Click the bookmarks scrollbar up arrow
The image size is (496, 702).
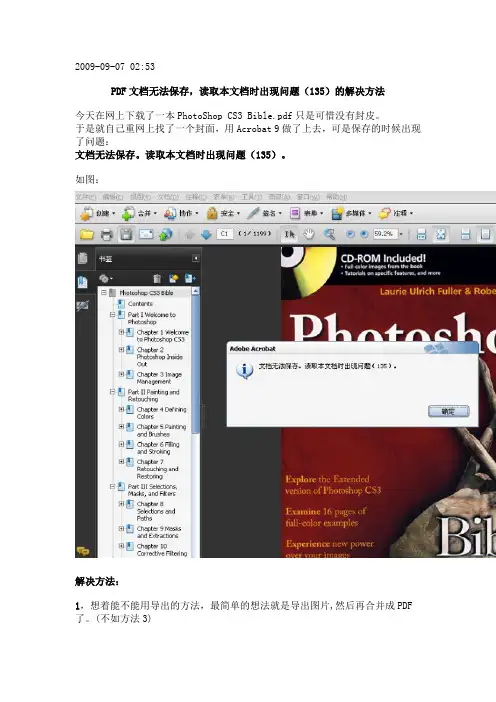[x=195, y=291]
